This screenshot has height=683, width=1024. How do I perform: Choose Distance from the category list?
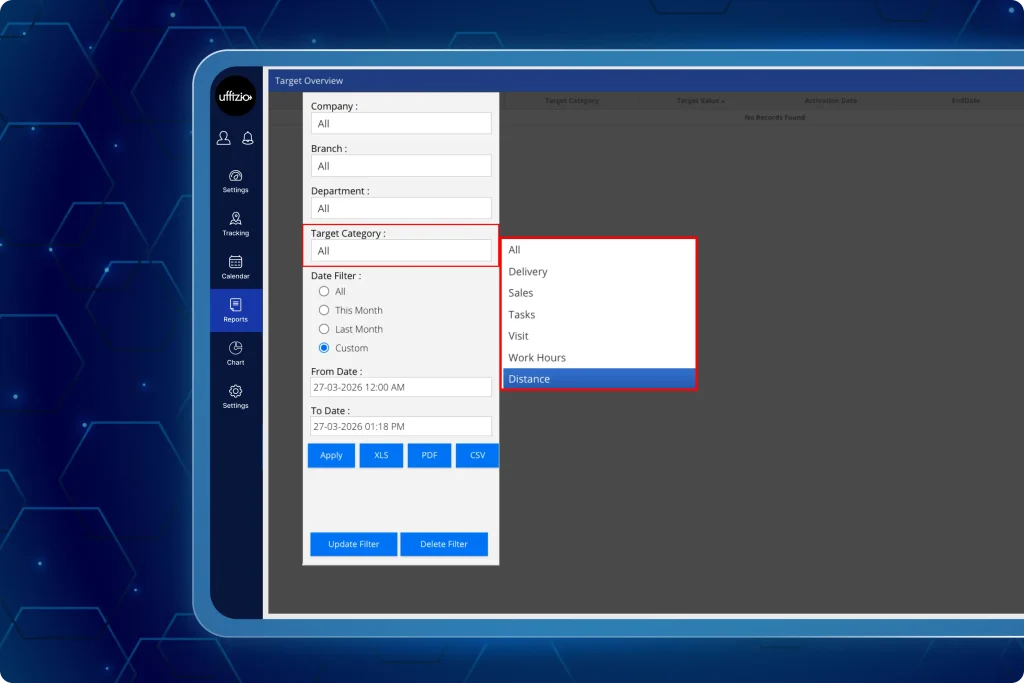[x=598, y=379]
